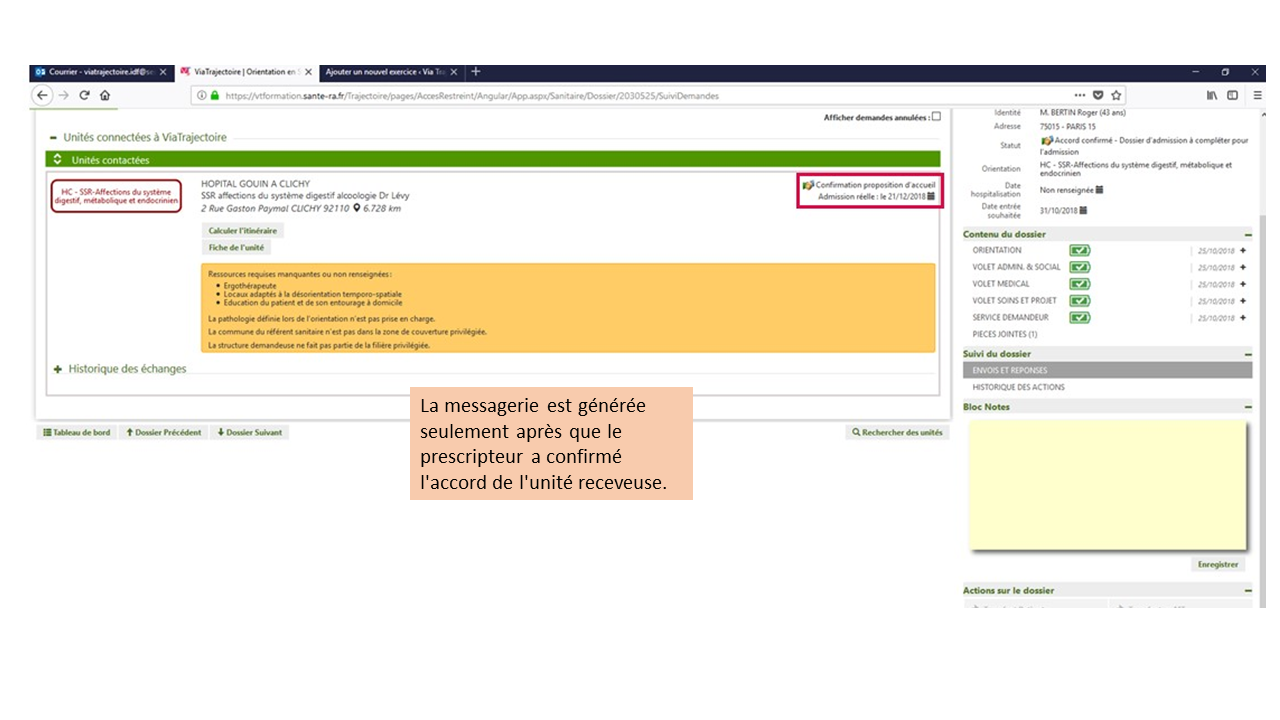Click the browser home icon
1280x720 pixels.
105,96
